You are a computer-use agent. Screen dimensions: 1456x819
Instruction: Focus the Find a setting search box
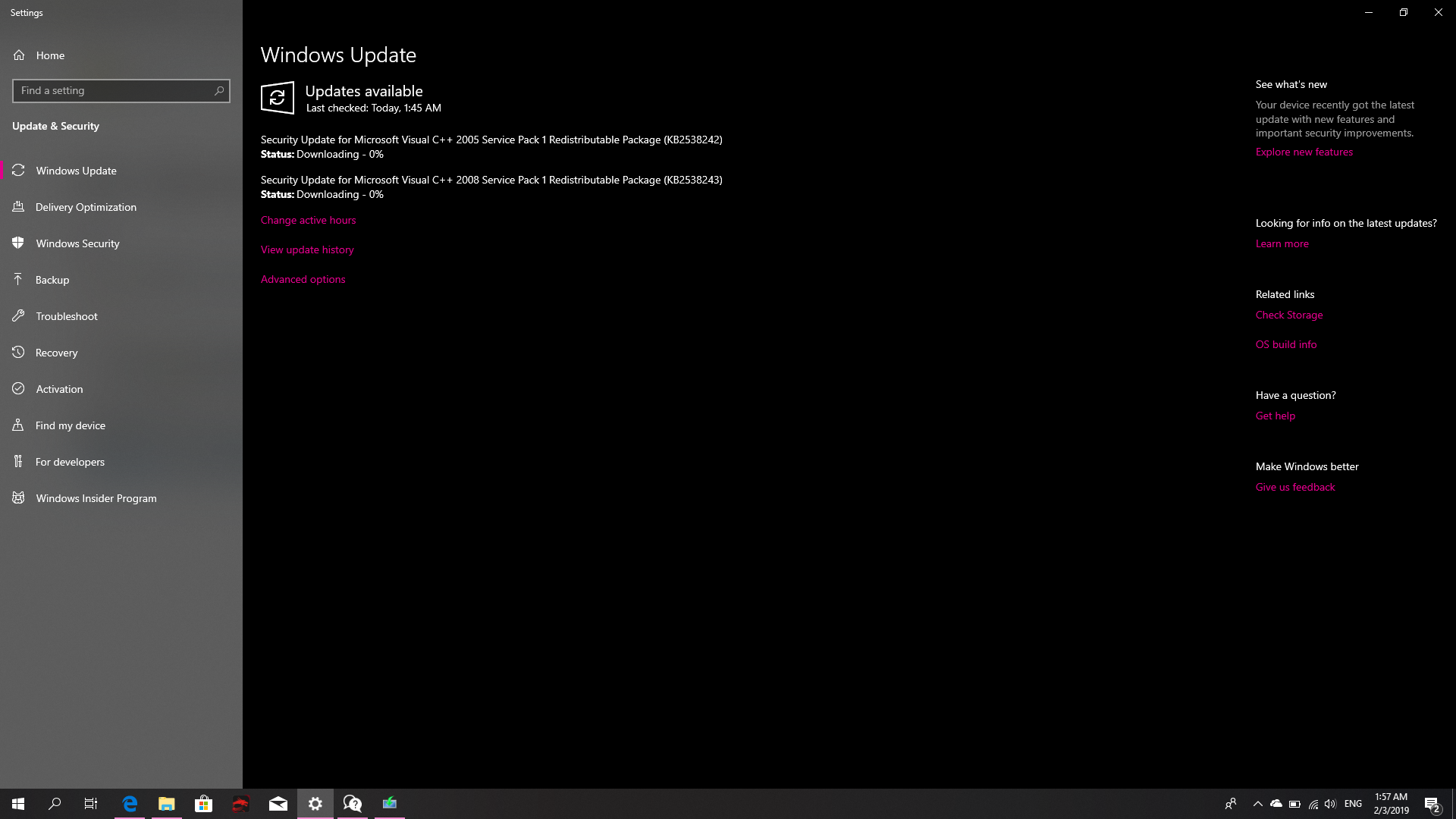coord(121,91)
